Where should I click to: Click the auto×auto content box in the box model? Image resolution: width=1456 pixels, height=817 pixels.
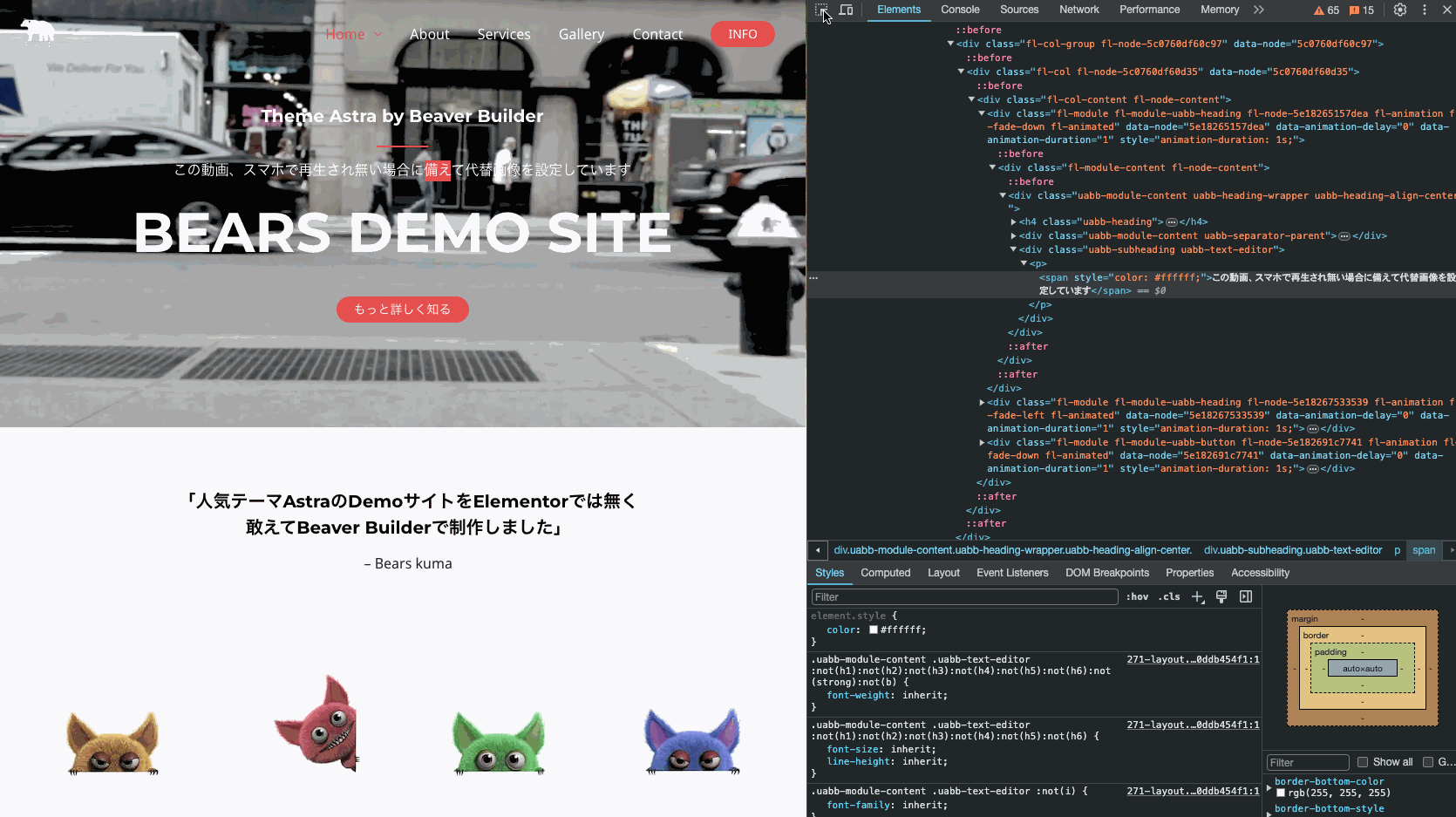click(1363, 669)
